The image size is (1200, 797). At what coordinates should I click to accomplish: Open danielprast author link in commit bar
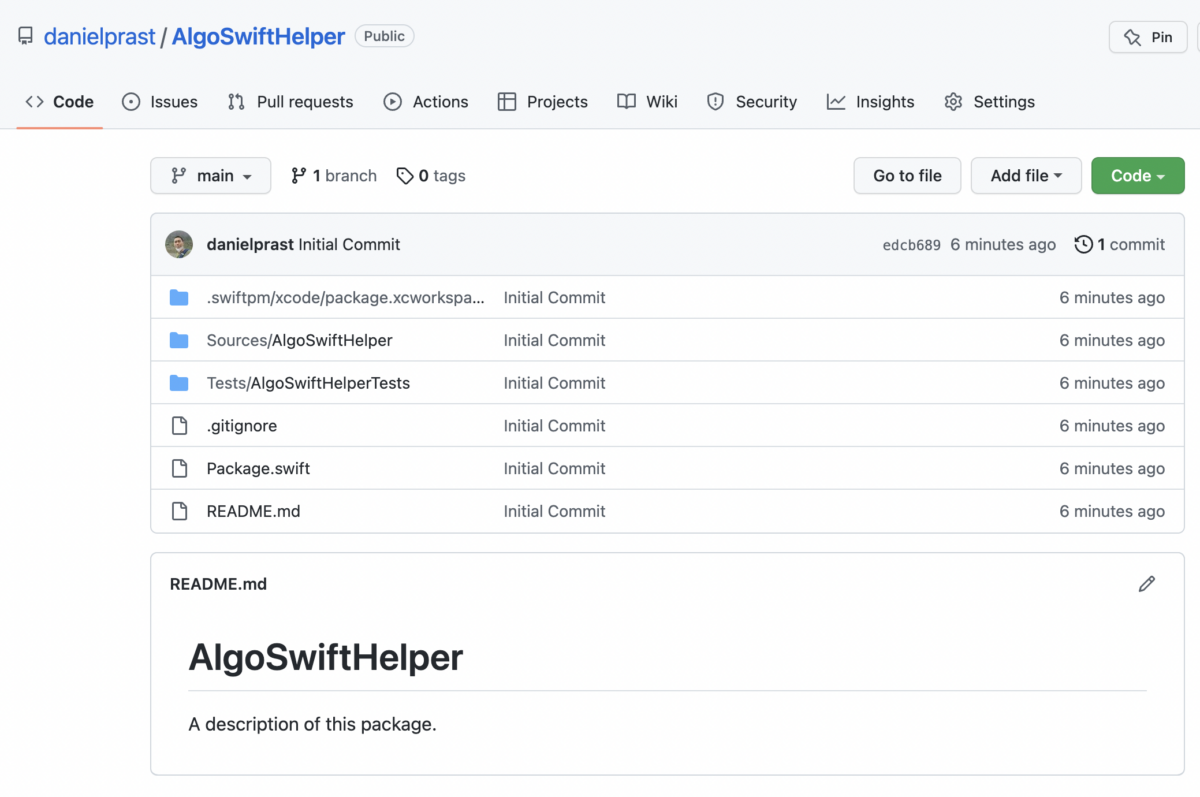click(x=250, y=244)
